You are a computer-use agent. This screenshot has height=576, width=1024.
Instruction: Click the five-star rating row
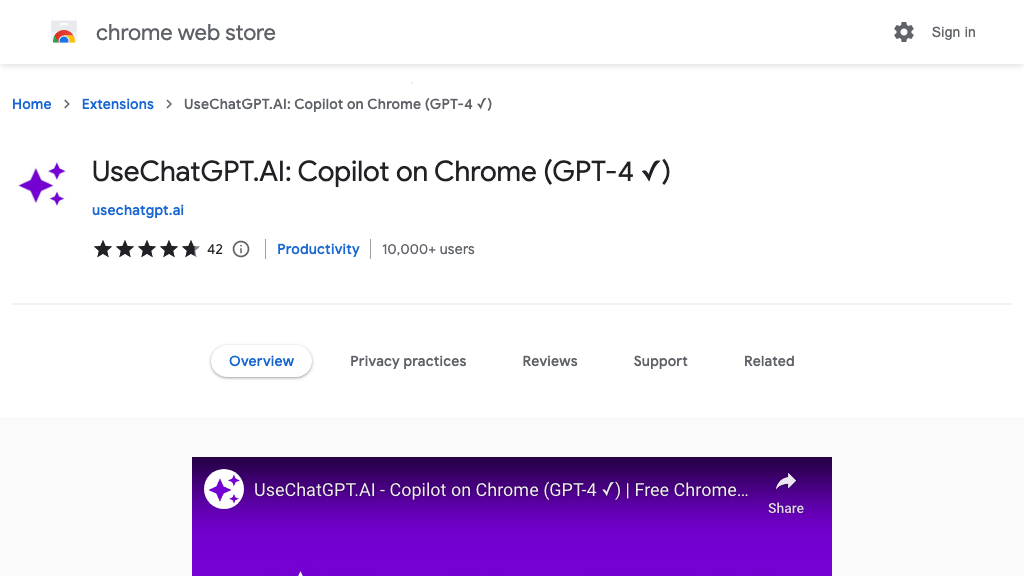(x=146, y=249)
